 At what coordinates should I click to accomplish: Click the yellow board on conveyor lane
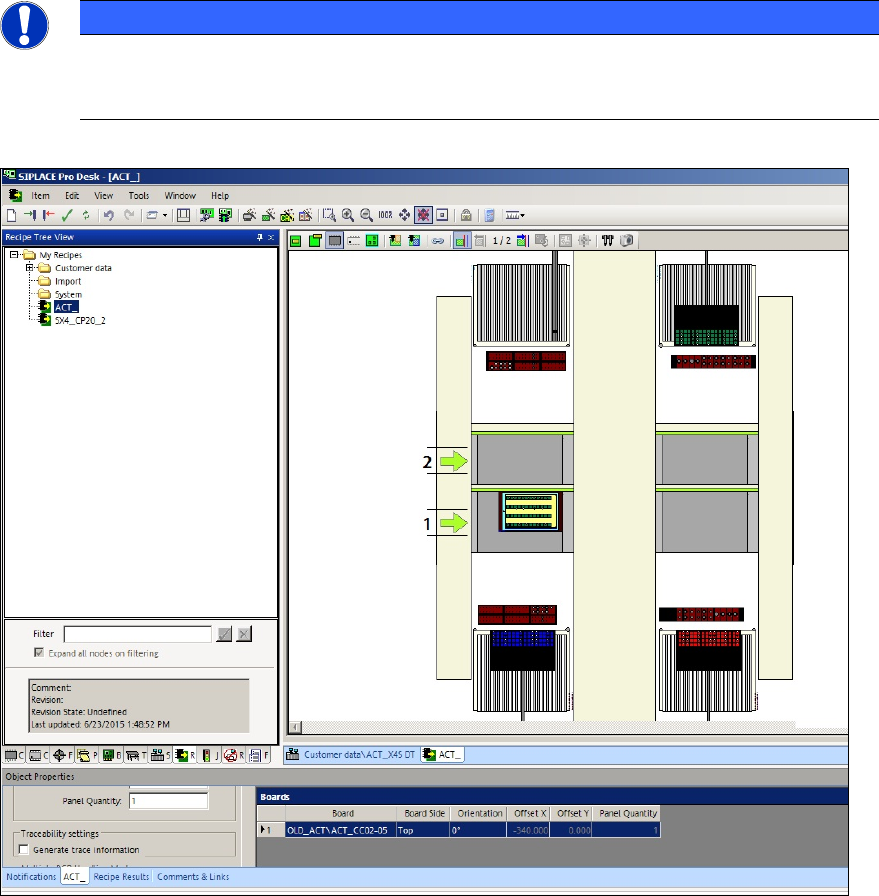click(x=530, y=511)
